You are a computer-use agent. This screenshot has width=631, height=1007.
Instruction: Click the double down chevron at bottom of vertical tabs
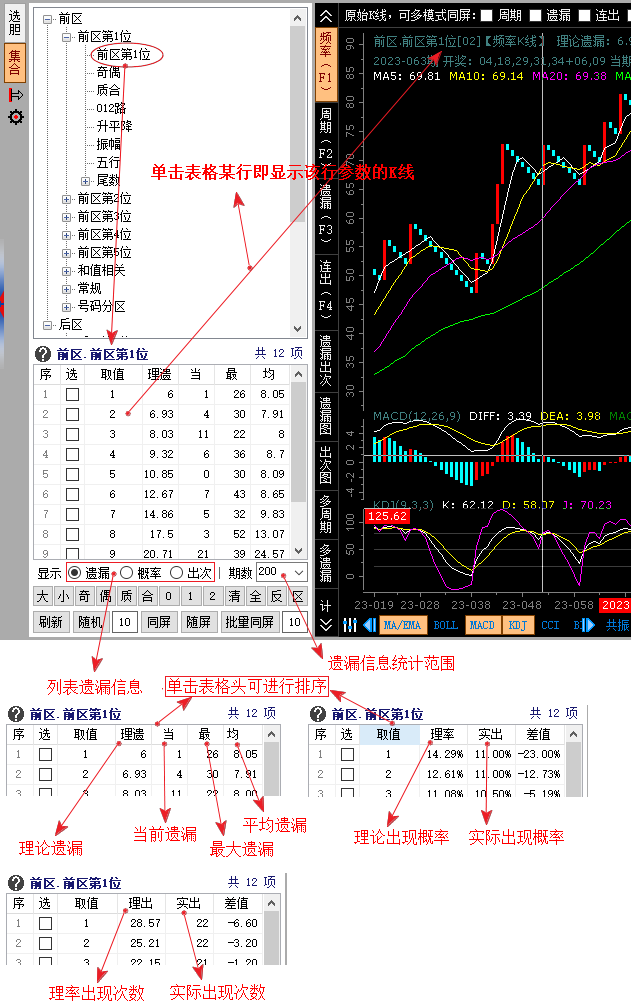point(326,625)
